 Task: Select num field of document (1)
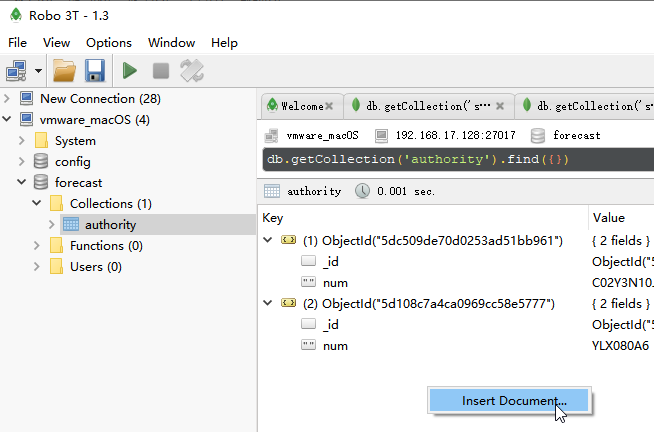click(x=335, y=283)
